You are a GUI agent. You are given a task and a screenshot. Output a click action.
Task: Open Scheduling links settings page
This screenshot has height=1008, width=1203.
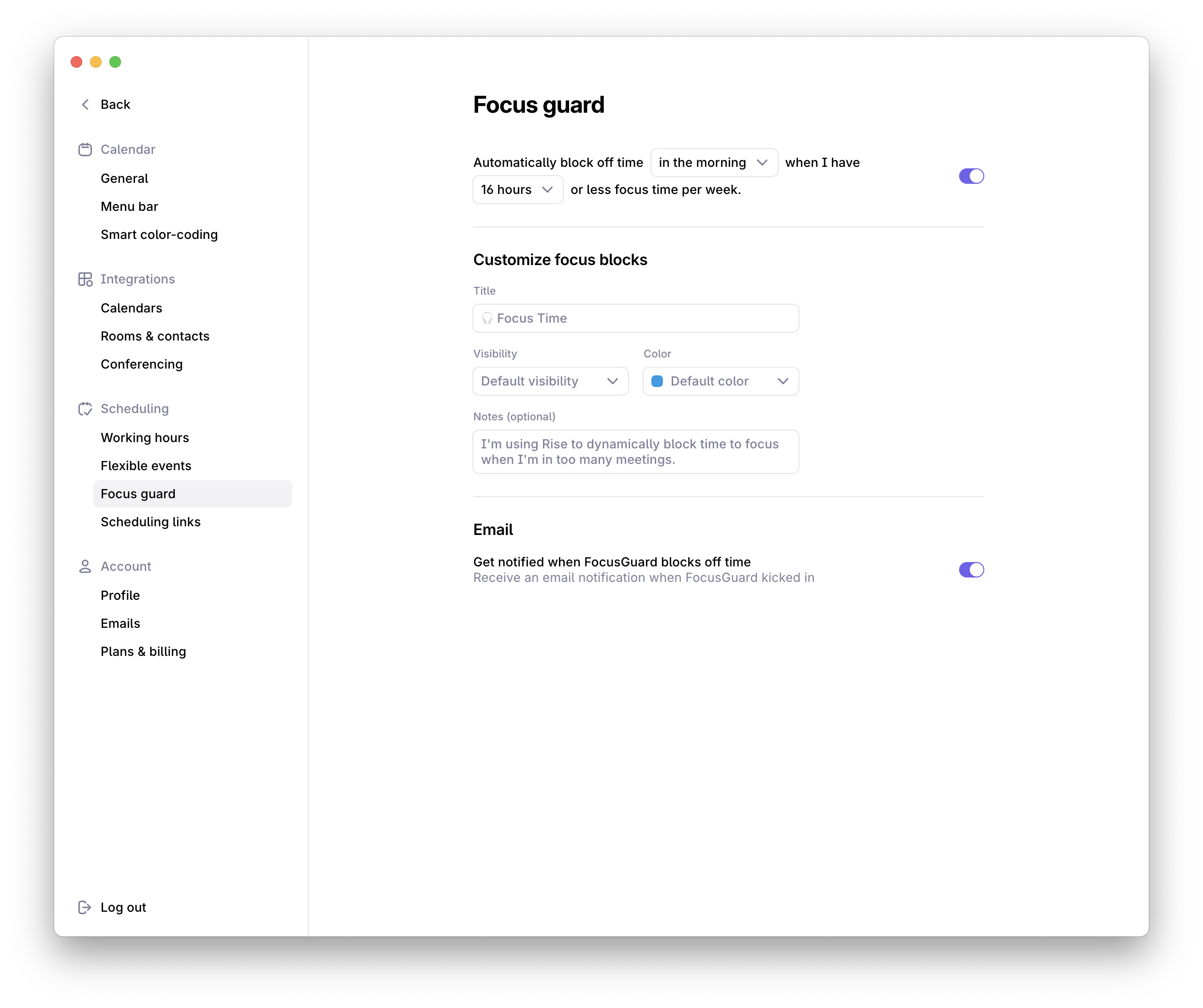[150, 522]
